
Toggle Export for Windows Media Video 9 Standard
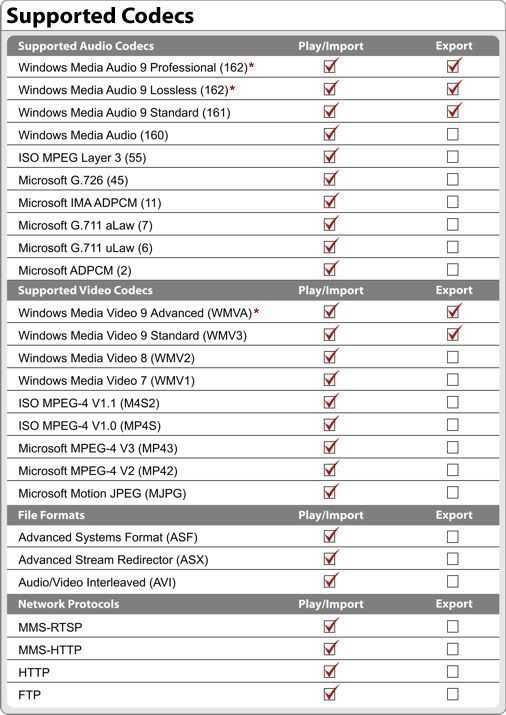pos(453,334)
